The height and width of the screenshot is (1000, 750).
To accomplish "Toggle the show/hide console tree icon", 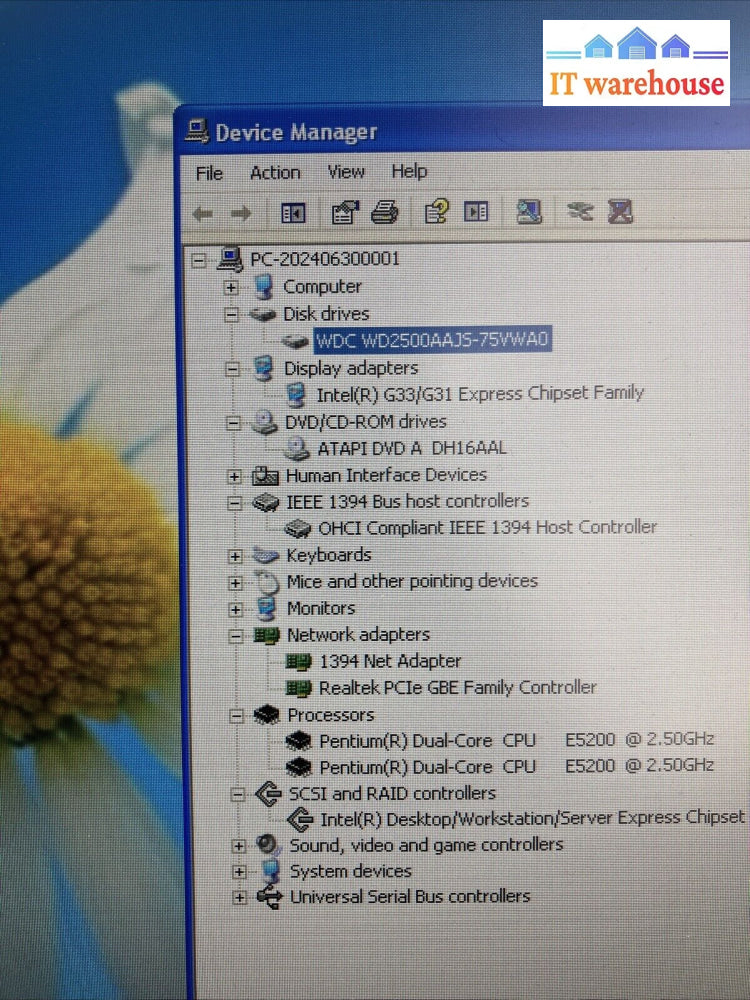I will click(x=293, y=213).
